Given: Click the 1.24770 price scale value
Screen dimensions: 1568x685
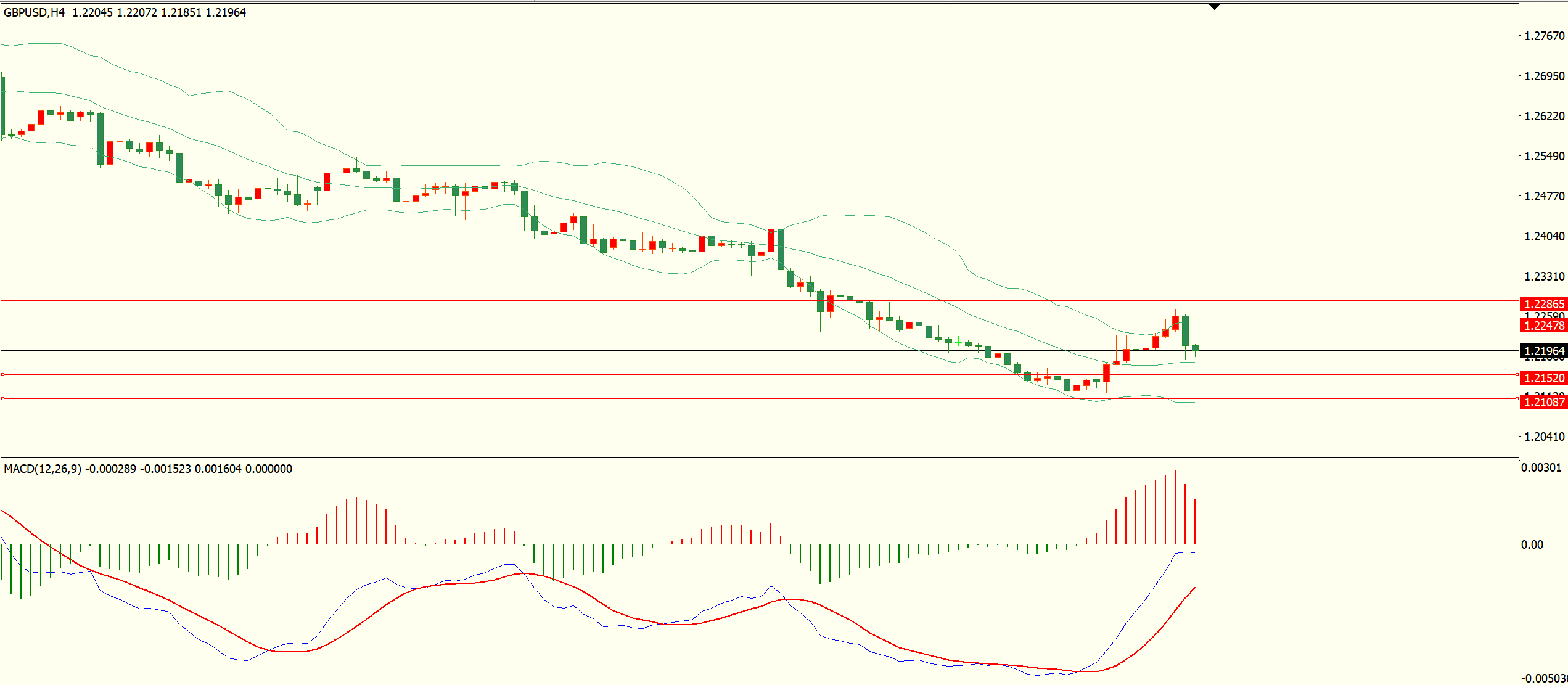Looking at the screenshot, I should [x=1544, y=196].
